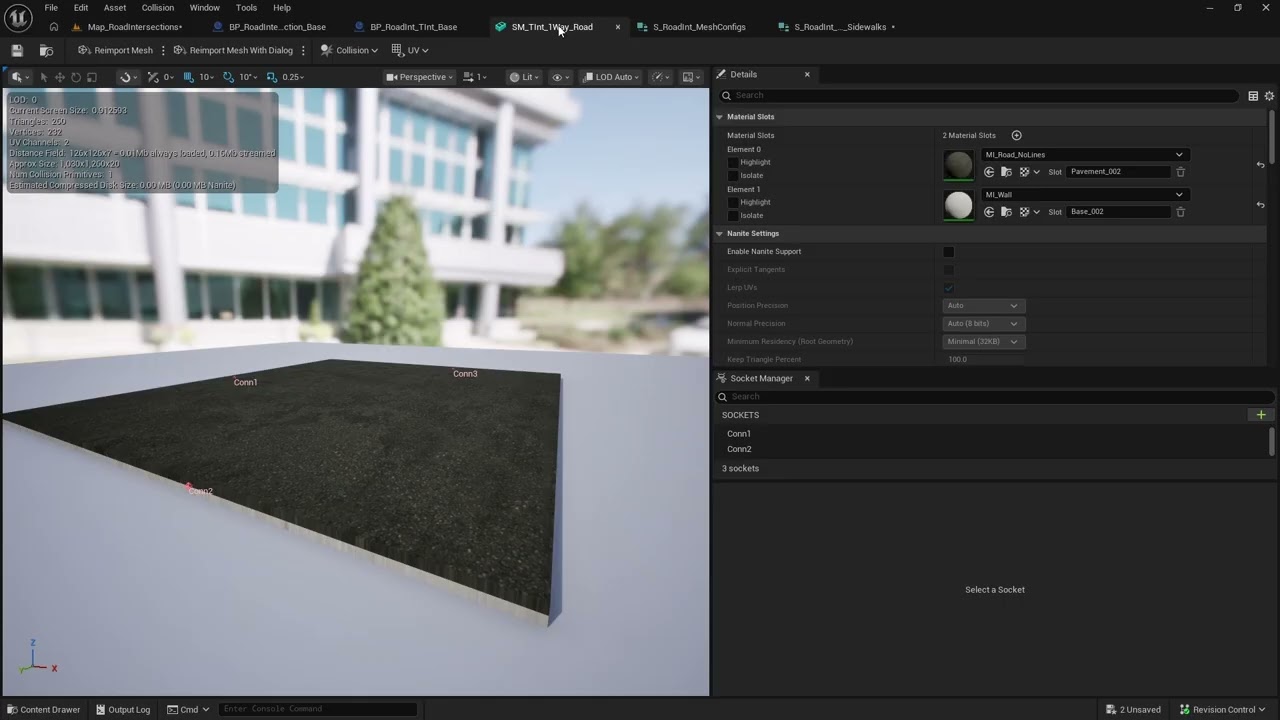Open the MI_Road_NoLines material dropdown
Image resolution: width=1280 pixels, height=720 pixels.
tap(1084, 155)
